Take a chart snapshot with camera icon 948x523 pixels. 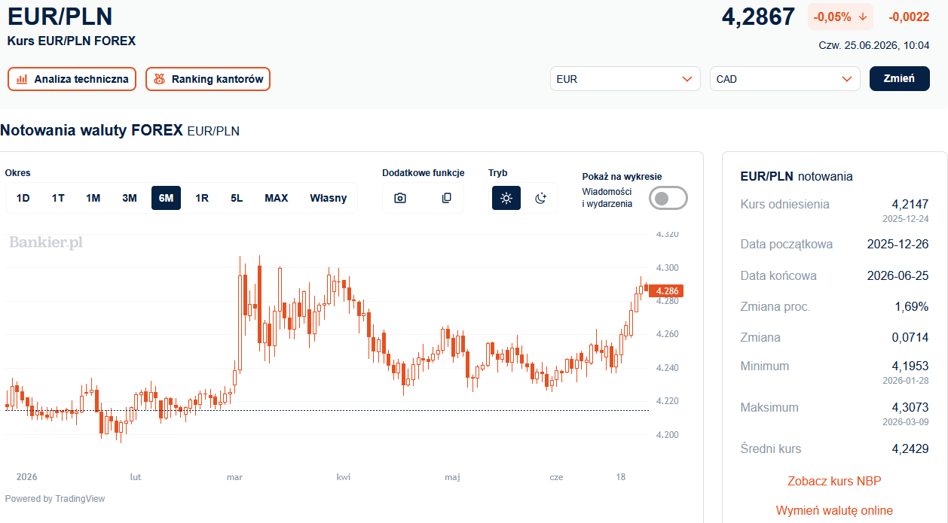tap(400, 198)
